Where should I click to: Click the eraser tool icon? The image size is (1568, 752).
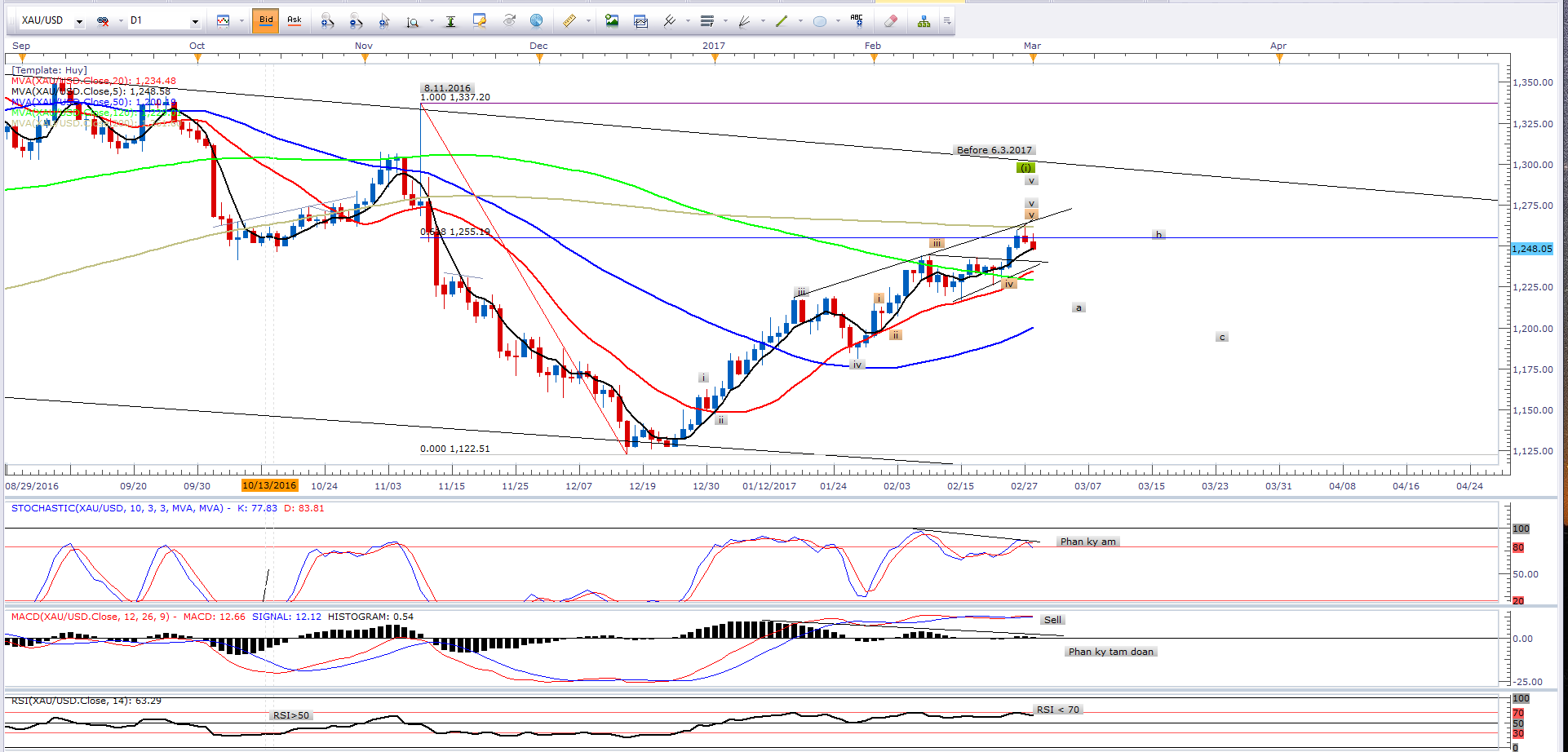[x=891, y=21]
